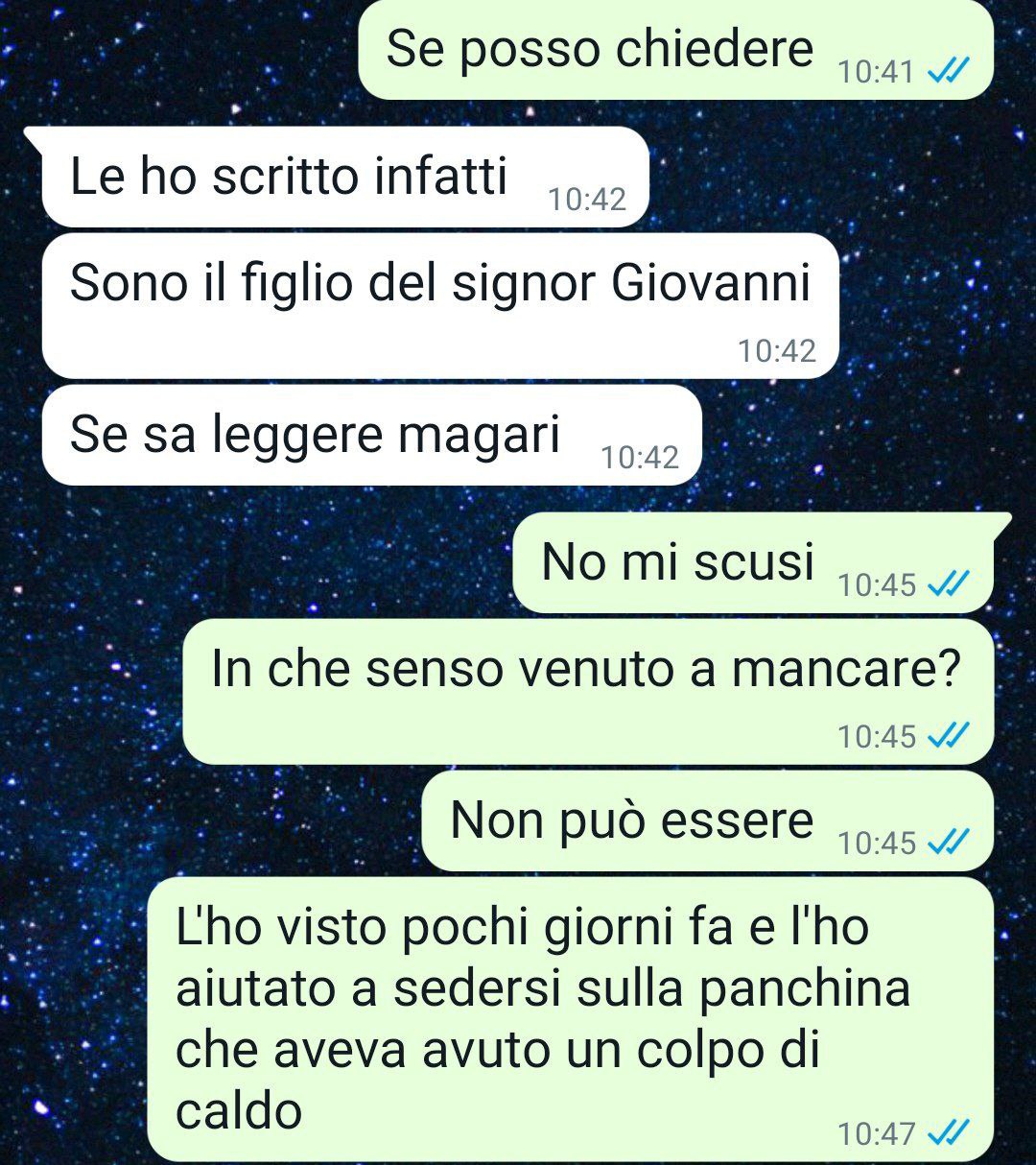Tap the 10:42 timestamp under 'Sono il figlio'
Screen dimensions: 1036x1165
(x=777, y=350)
